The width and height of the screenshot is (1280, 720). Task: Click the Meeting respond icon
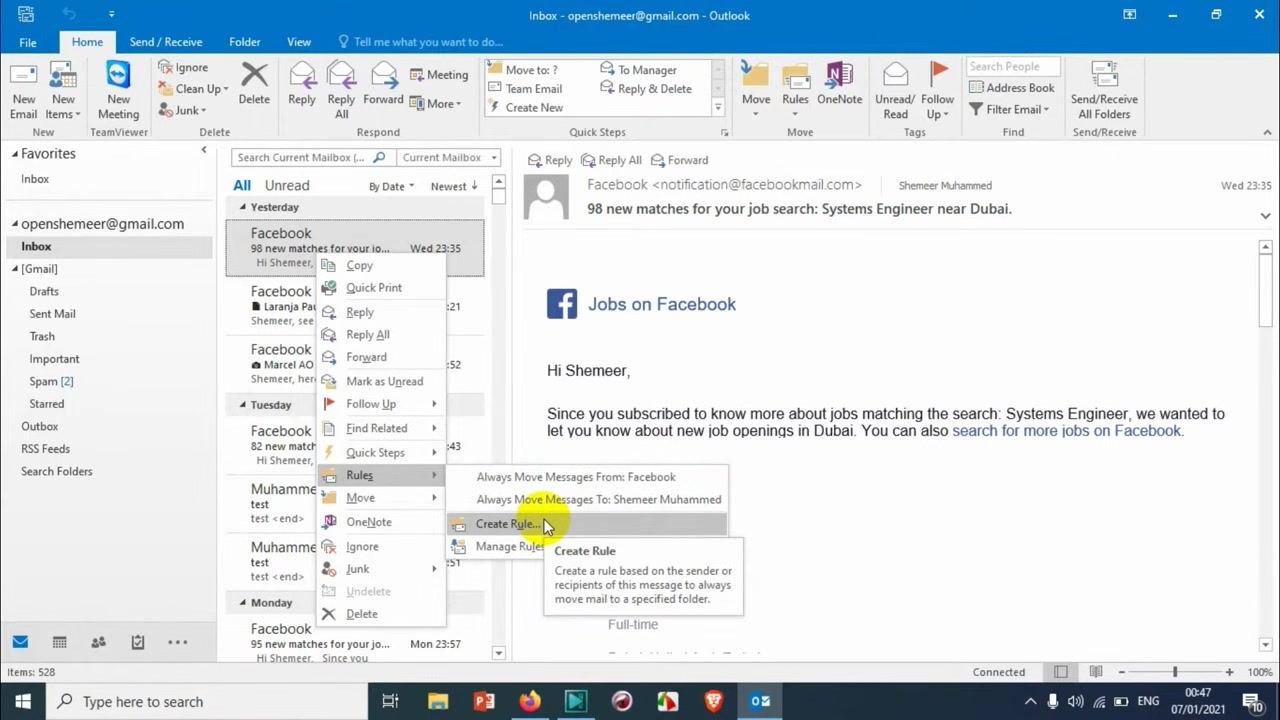tap(439, 75)
